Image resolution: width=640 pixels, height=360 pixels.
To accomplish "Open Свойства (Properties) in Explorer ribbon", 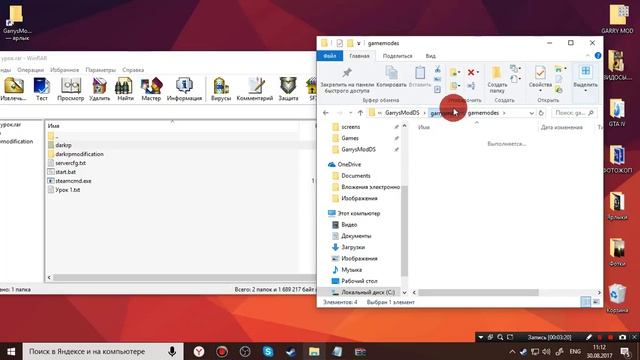I will (540, 78).
